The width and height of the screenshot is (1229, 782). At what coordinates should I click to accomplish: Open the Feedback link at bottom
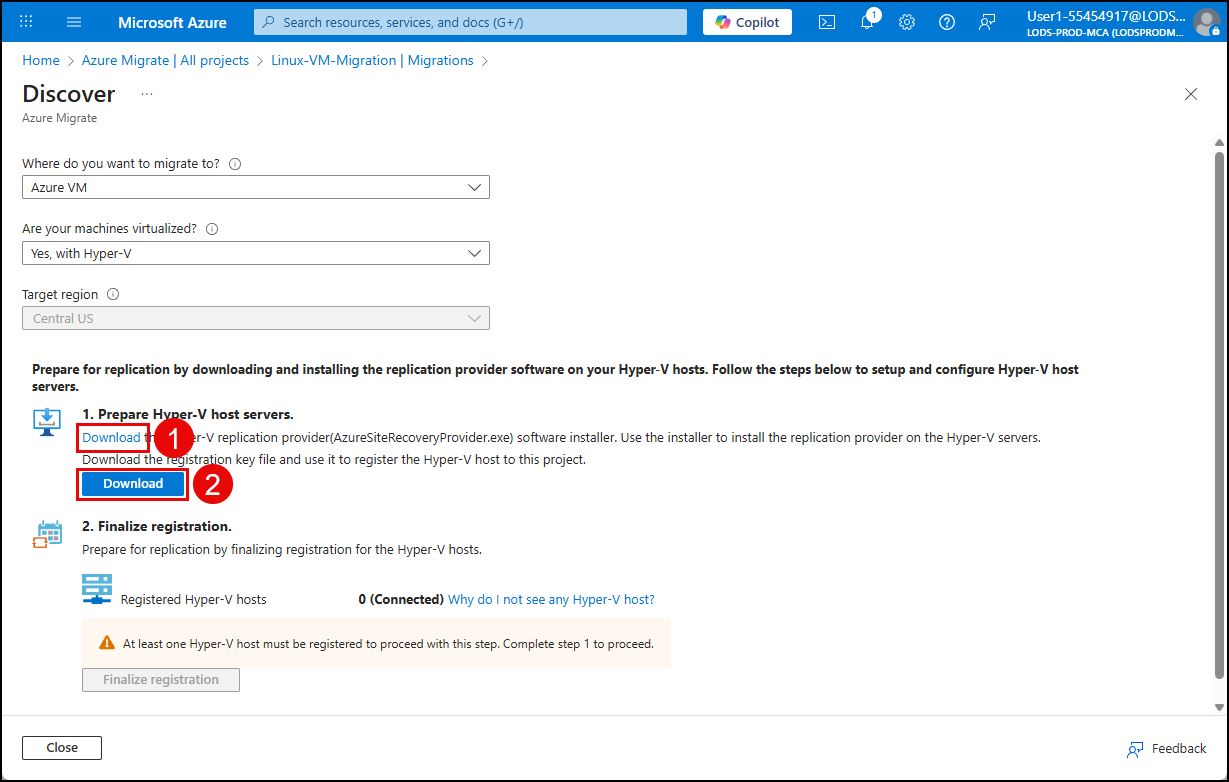1167,749
